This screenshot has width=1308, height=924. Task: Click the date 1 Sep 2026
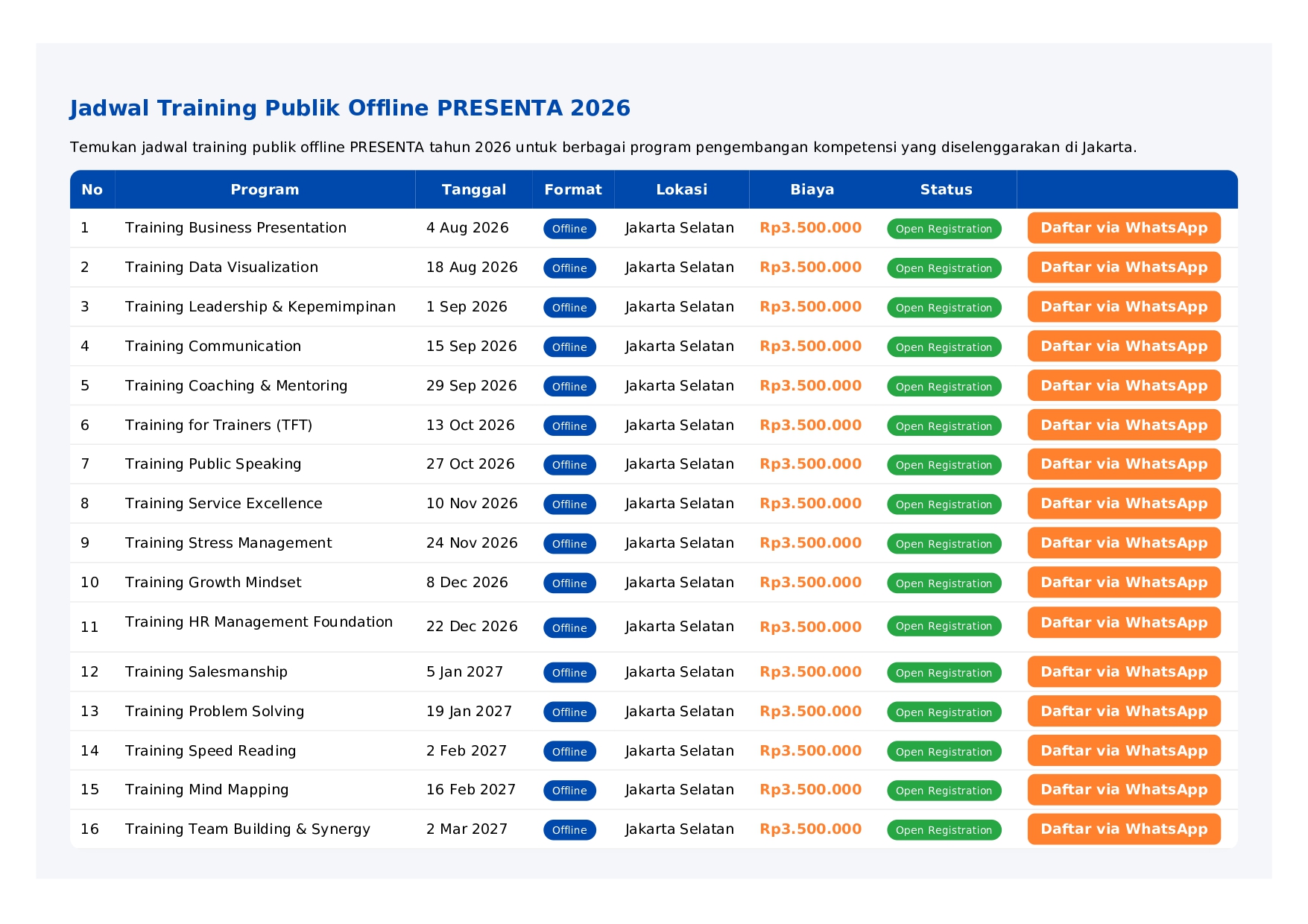pos(467,307)
